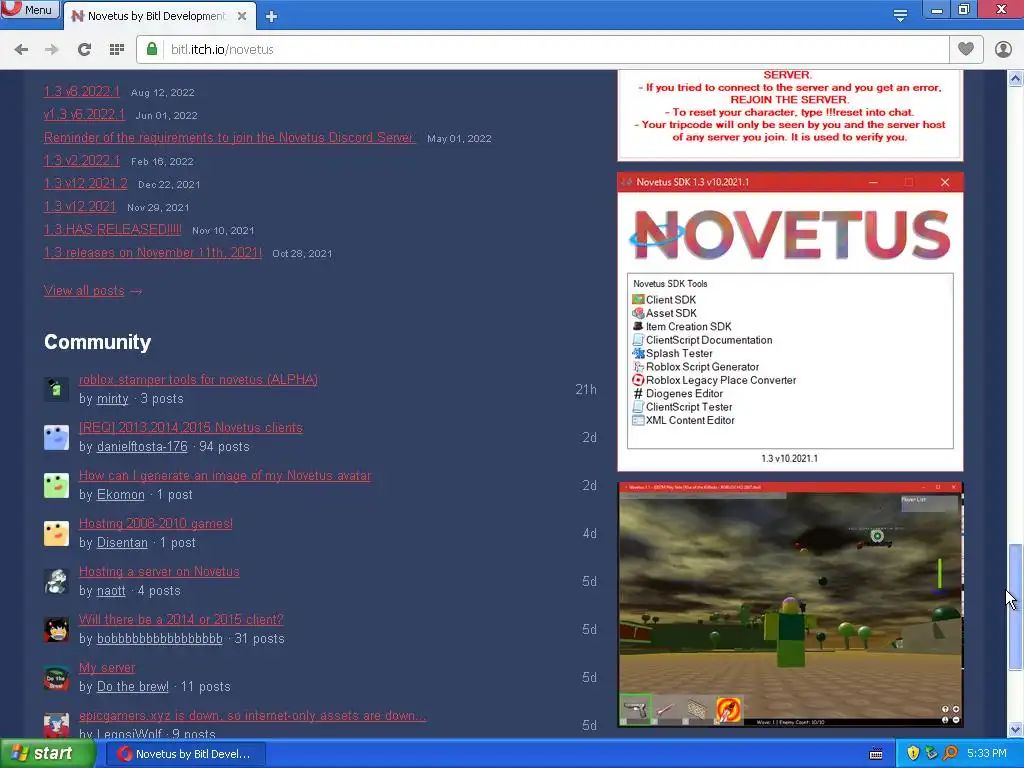Visit danielftosta-176 profile link
The image size is (1024, 768).
pos(142,447)
